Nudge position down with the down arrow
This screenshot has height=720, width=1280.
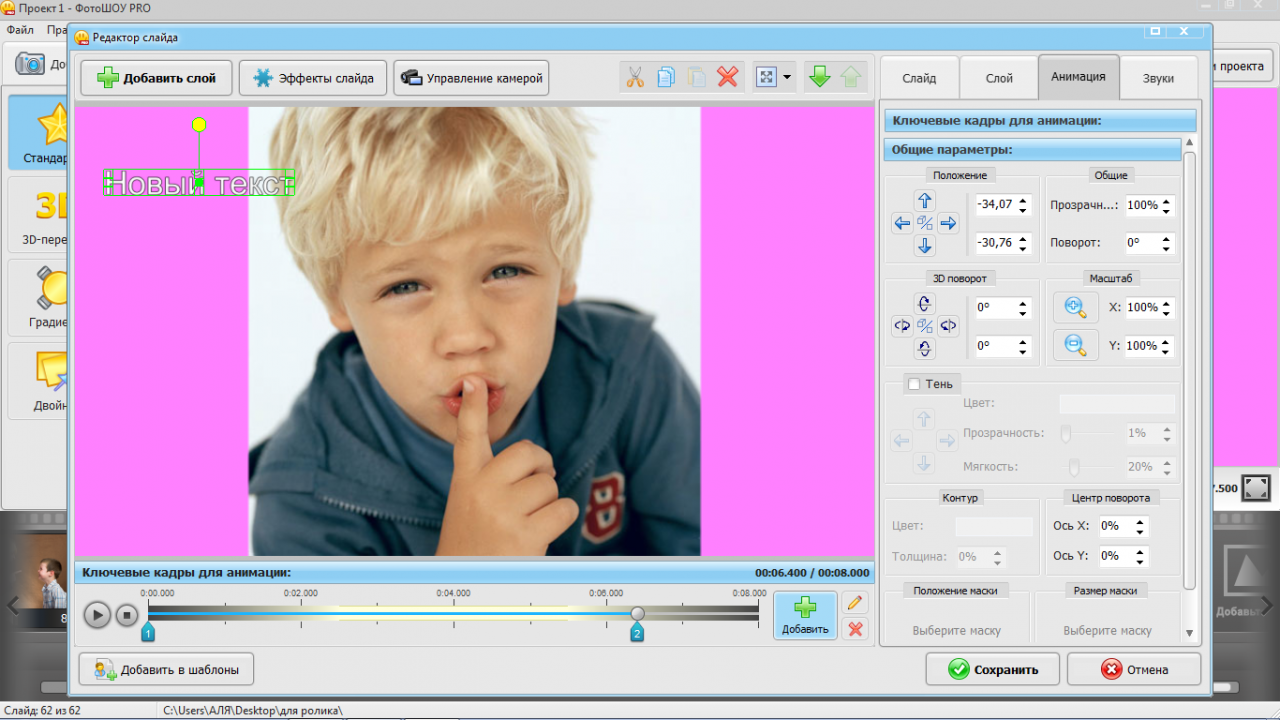tap(925, 246)
